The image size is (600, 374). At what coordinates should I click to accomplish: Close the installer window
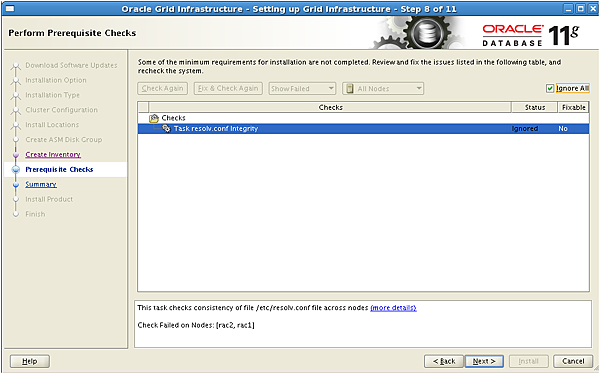(593, 8)
